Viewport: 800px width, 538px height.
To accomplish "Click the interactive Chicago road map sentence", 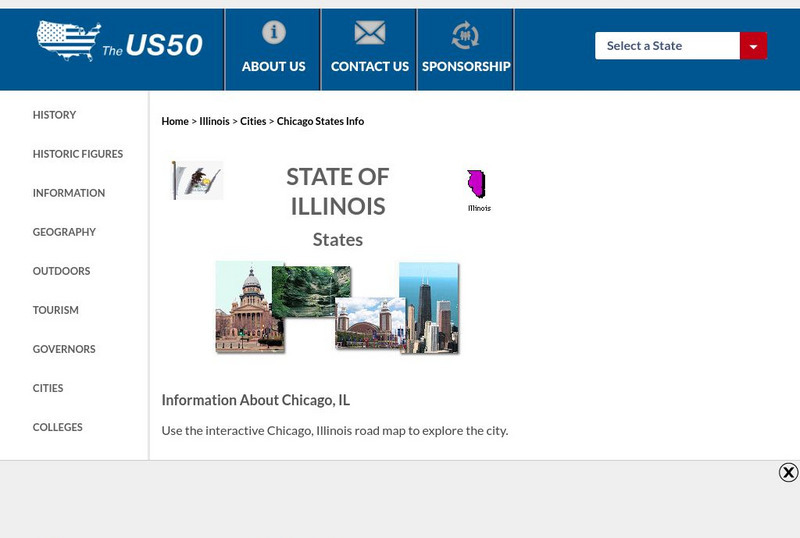I will [335, 431].
